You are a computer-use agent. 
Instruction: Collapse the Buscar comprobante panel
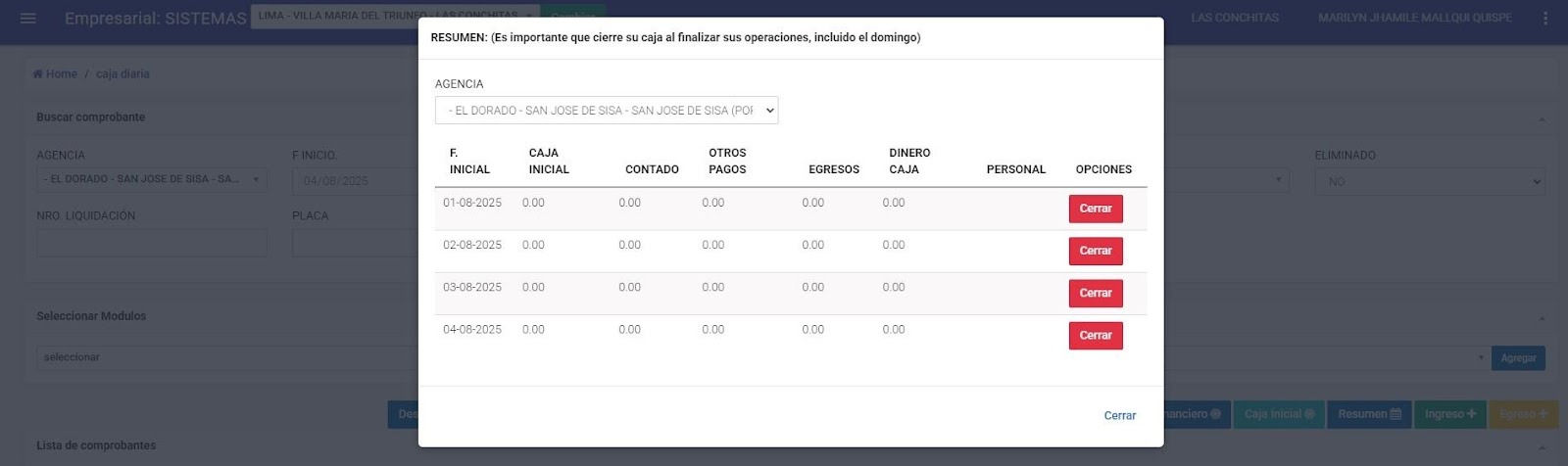pyautogui.click(x=1542, y=119)
